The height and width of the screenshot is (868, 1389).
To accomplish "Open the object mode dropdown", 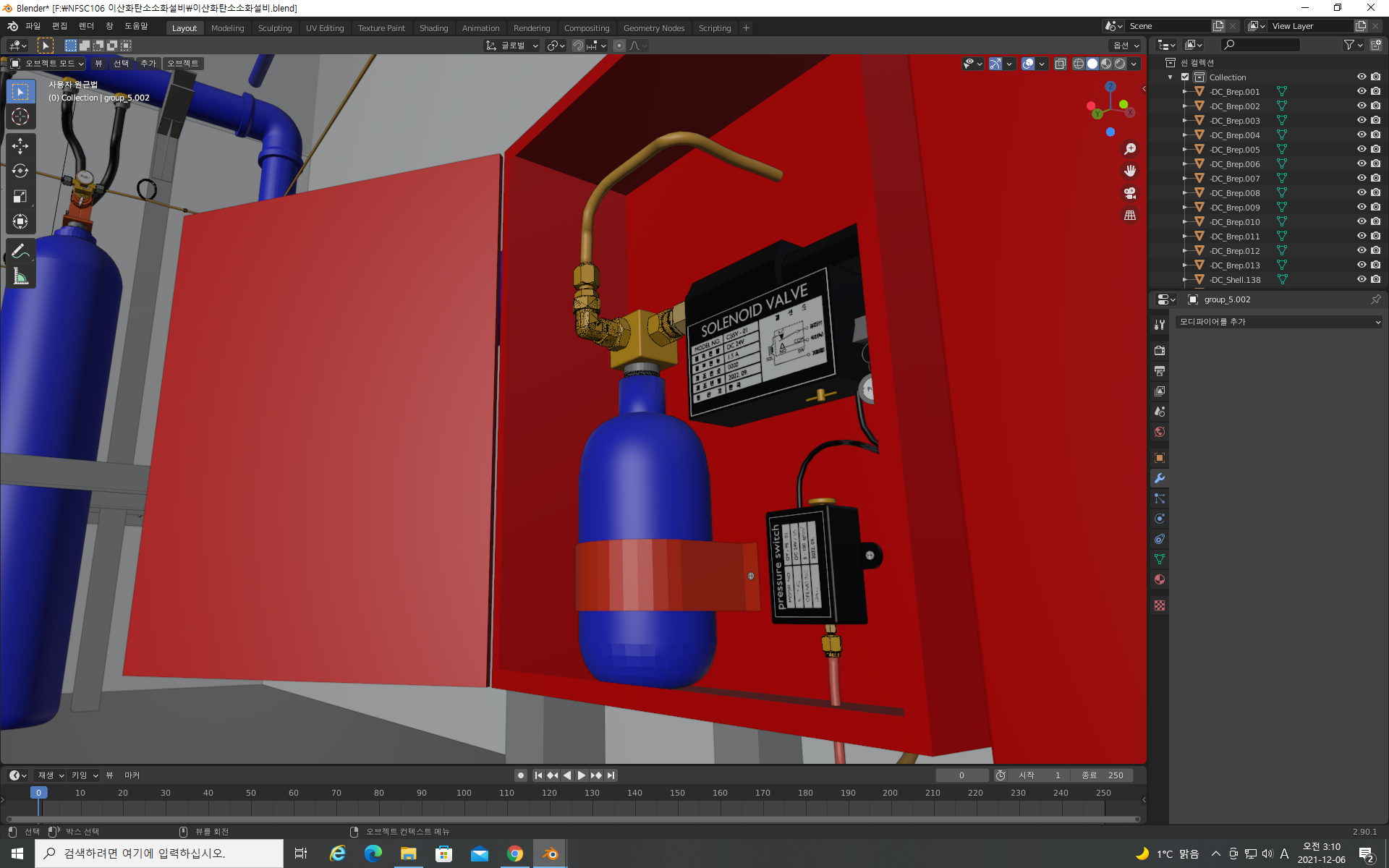I will point(48,64).
